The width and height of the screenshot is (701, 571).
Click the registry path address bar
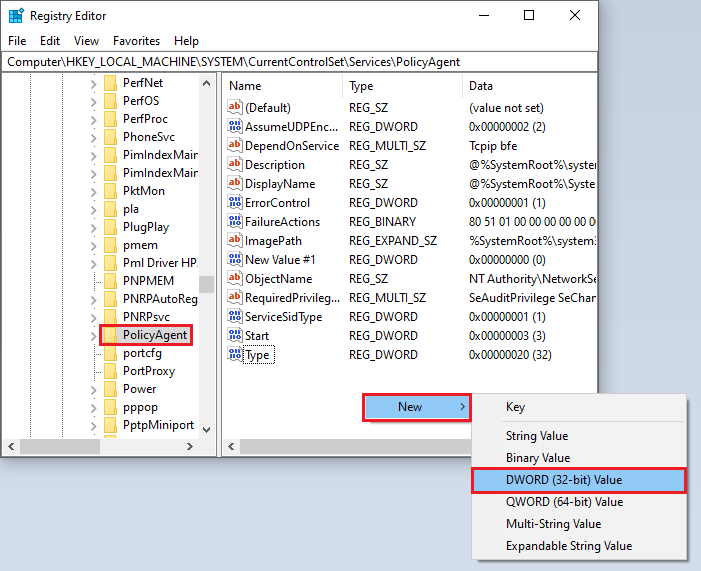[300, 62]
